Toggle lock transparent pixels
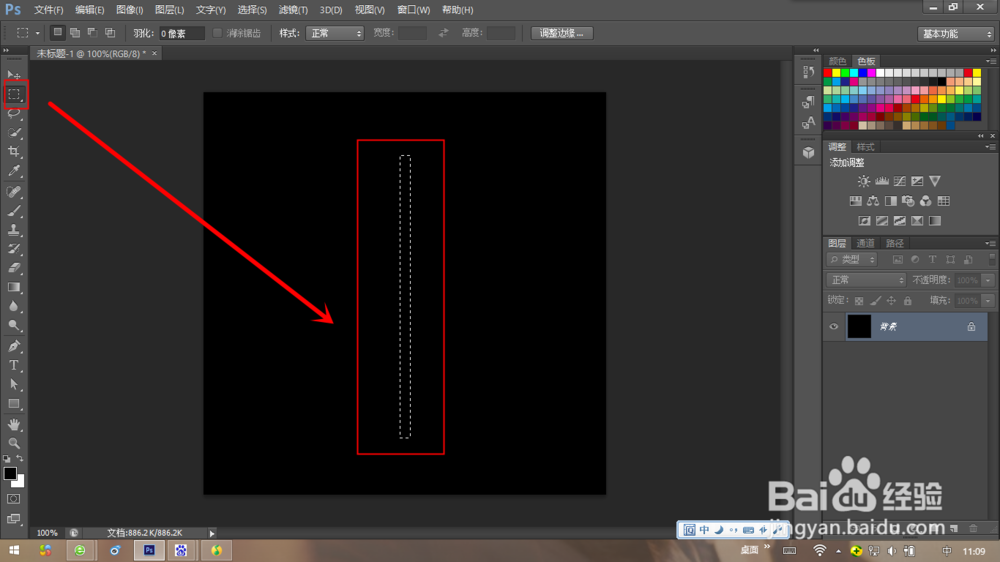 click(859, 300)
